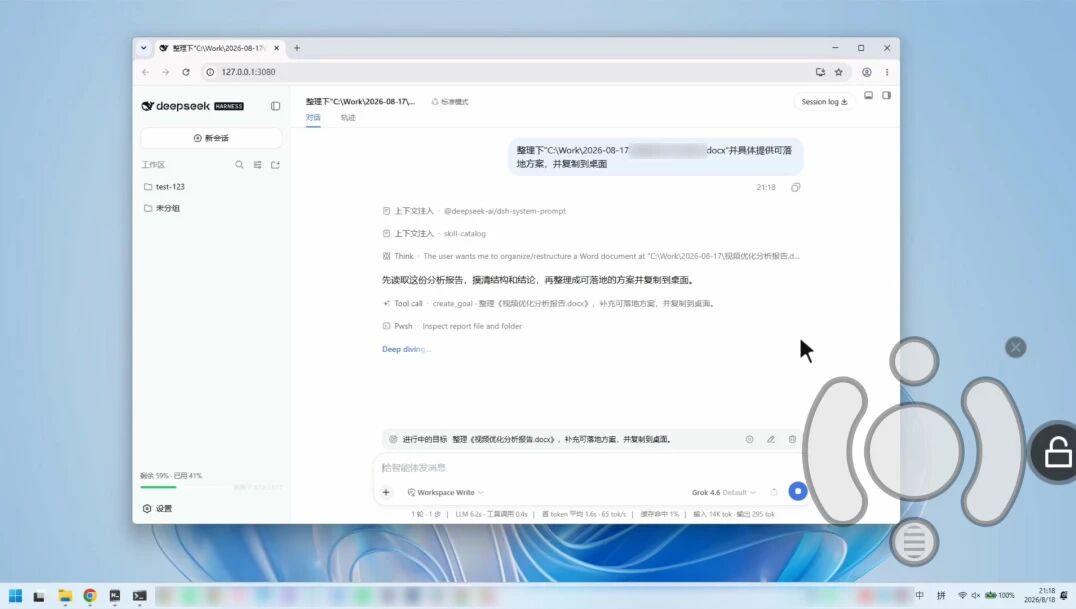The width and height of the screenshot is (1076, 609).
Task: Open the Windows Start menu
Action: point(15,595)
